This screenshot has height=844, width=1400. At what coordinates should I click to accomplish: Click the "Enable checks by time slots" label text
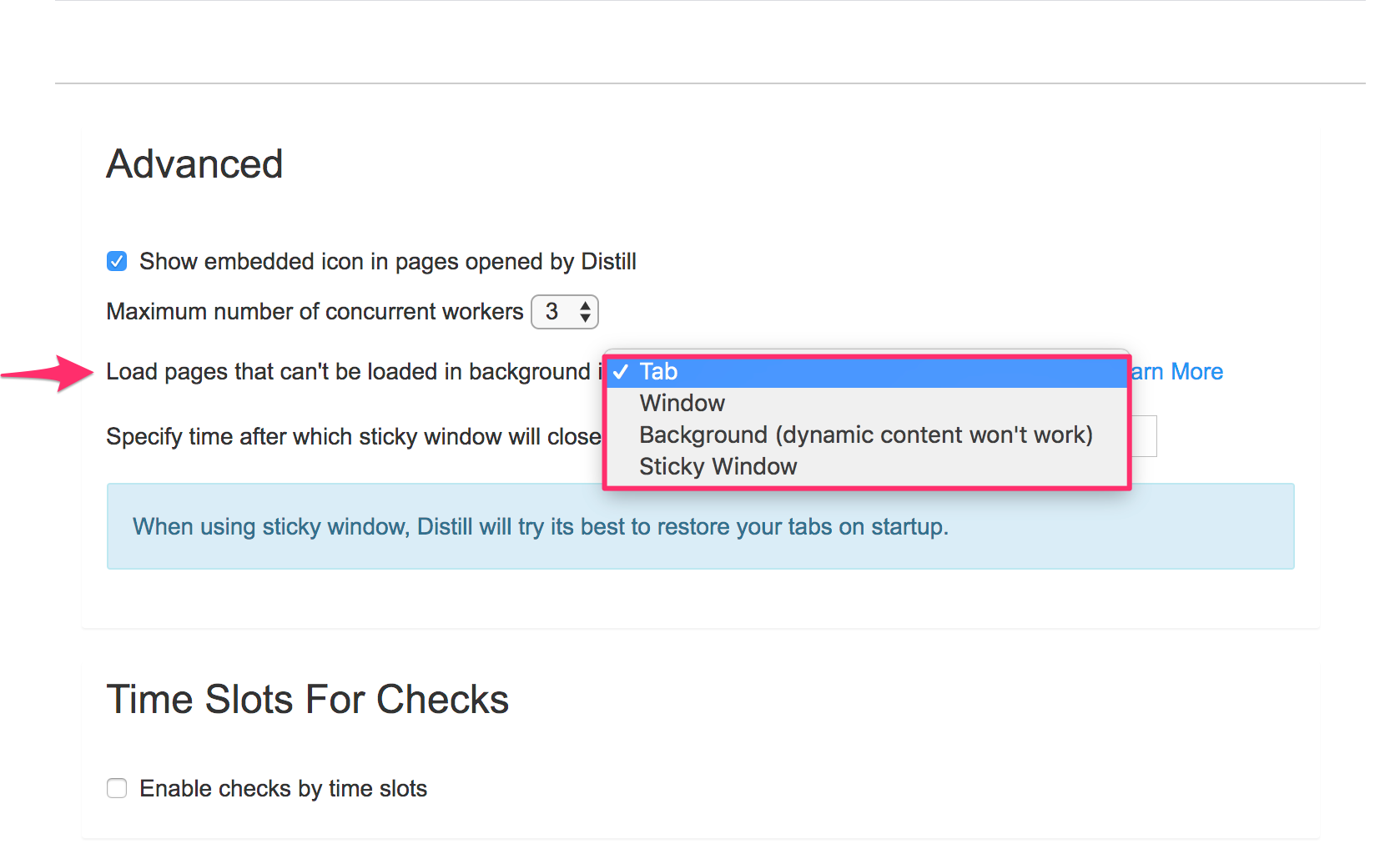tap(283, 789)
